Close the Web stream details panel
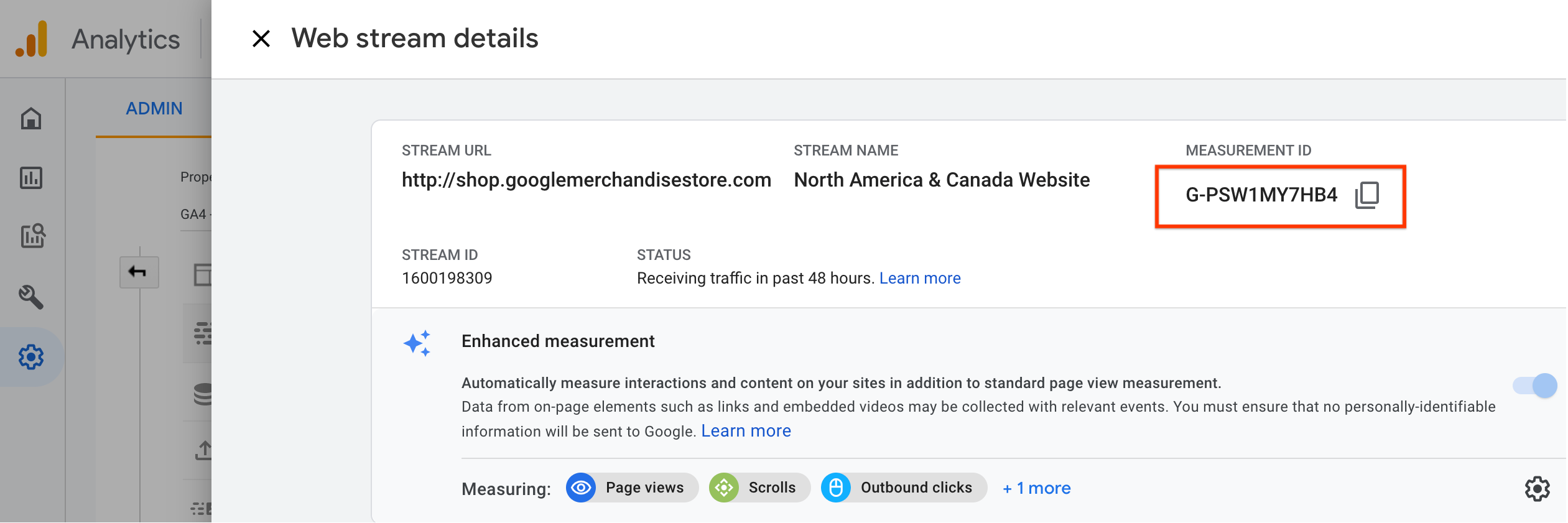Image resolution: width=1568 pixels, height=523 pixels. click(261, 39)
